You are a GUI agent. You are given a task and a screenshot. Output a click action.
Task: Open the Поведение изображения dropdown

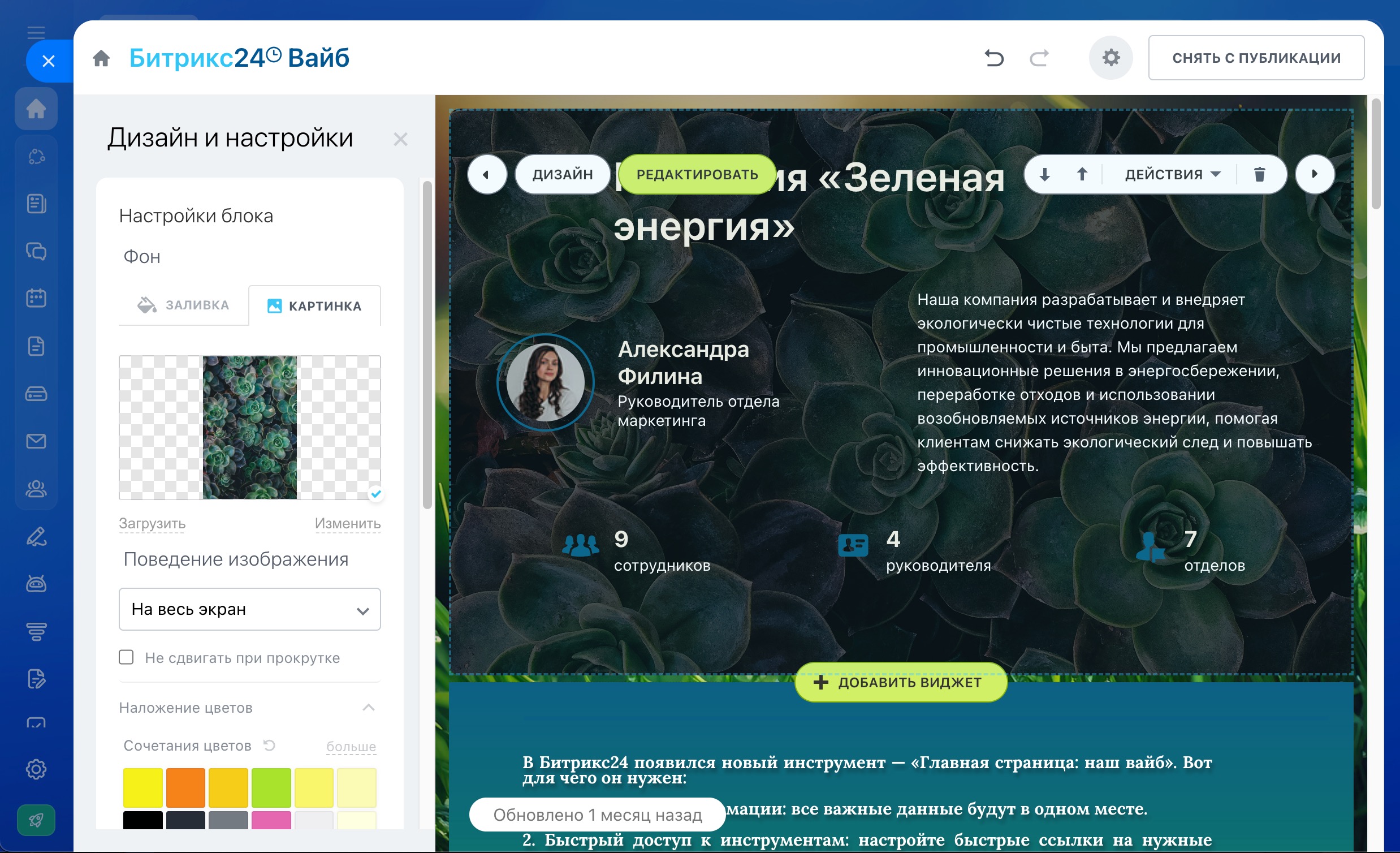tap(249, 609)
